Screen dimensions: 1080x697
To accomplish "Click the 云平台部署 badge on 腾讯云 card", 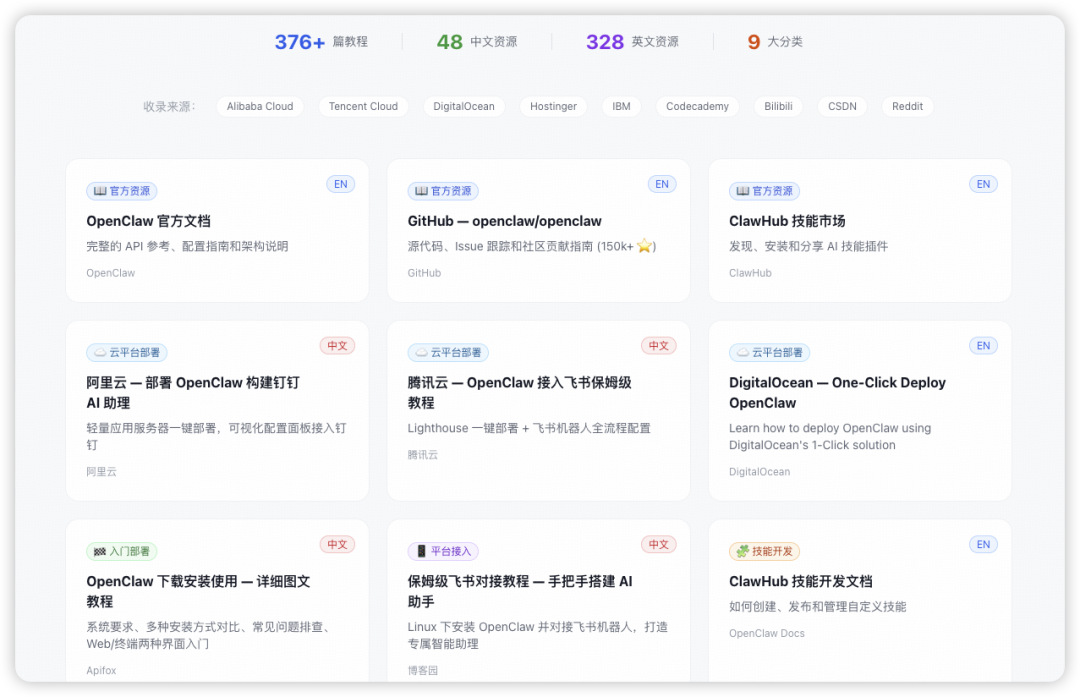I will pyautogui.click(x=448, y=352).
